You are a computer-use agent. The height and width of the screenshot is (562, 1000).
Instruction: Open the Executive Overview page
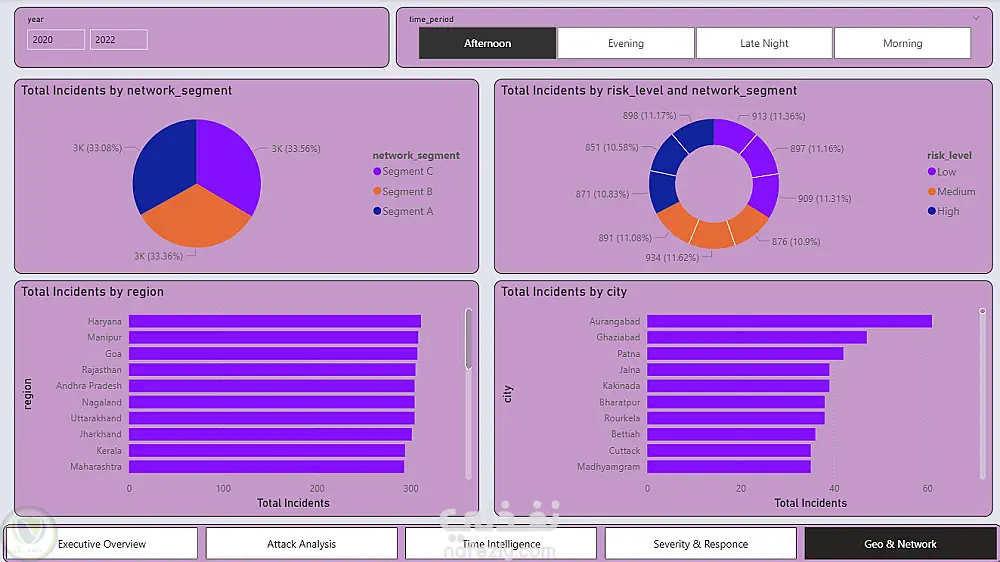(102, 544)
